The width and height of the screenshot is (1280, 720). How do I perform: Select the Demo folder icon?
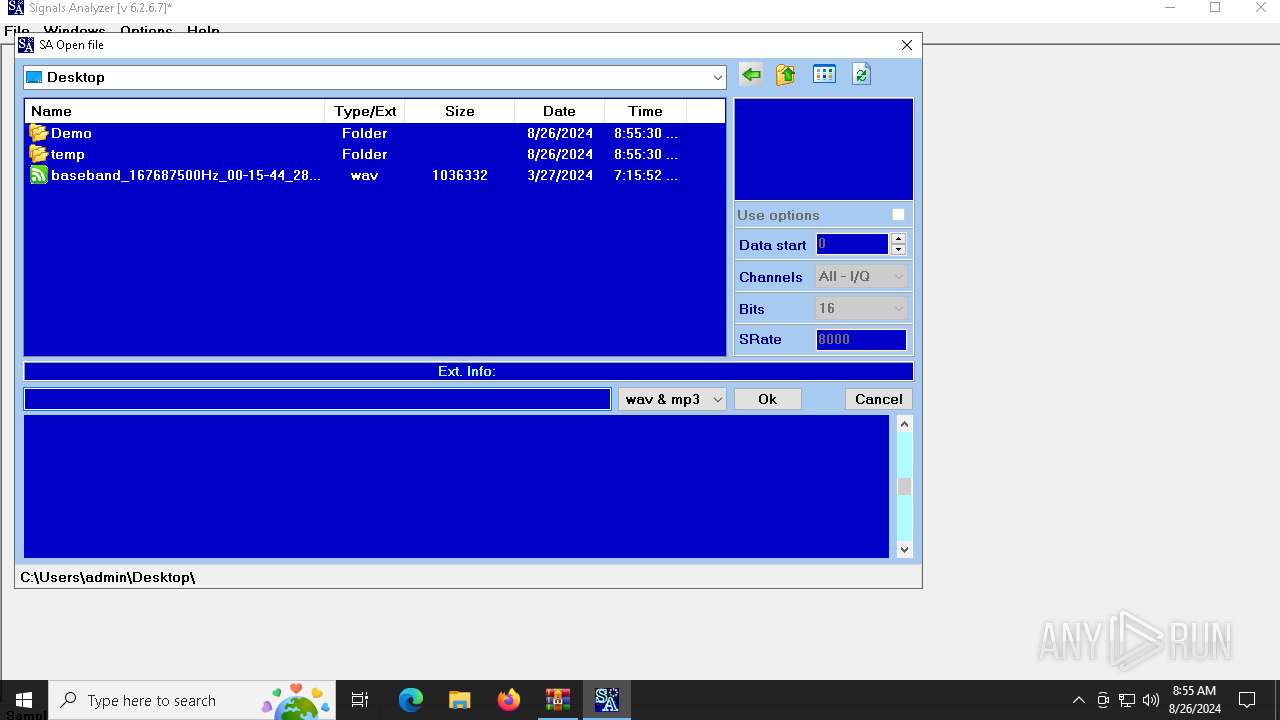pos(39,133)
